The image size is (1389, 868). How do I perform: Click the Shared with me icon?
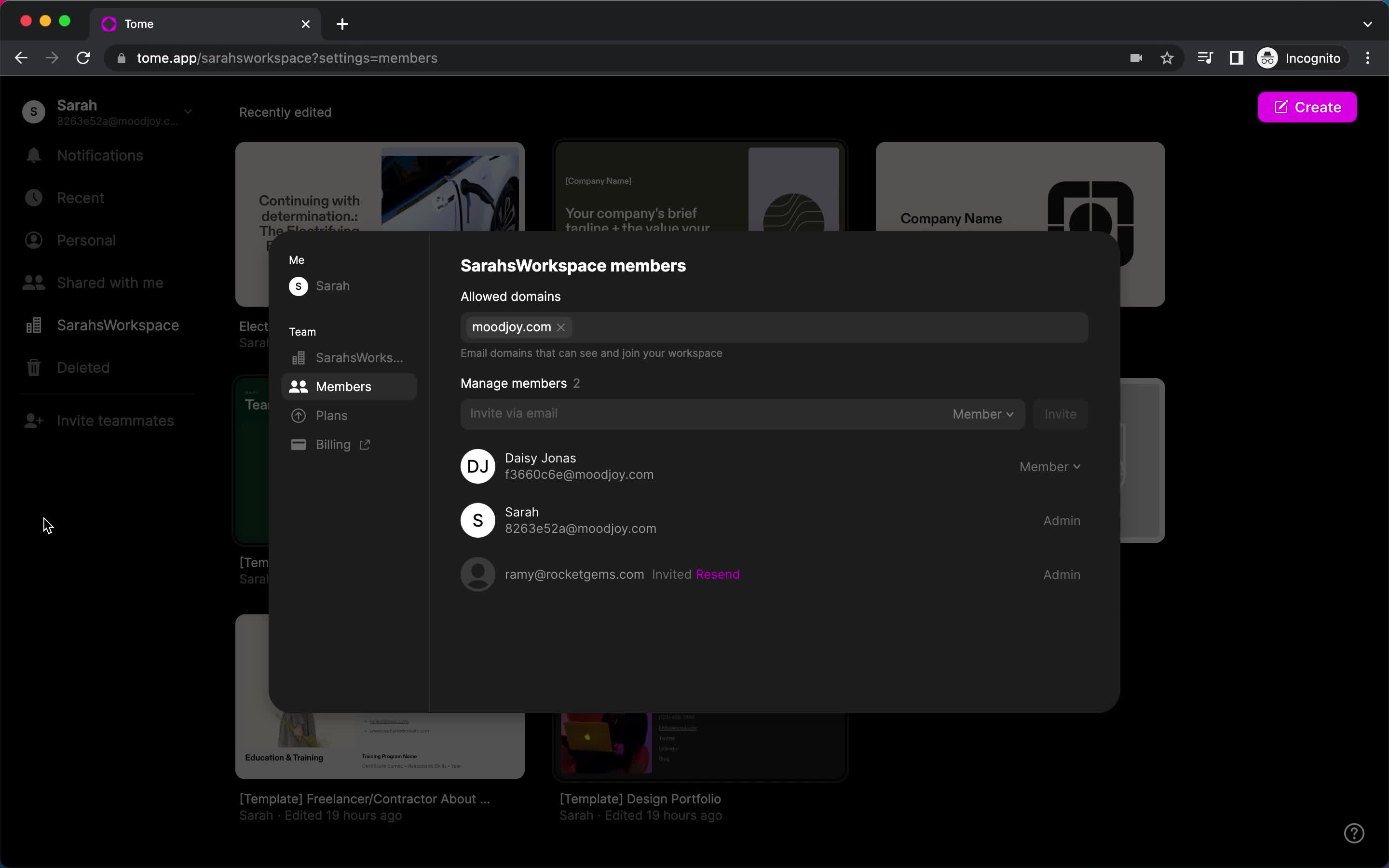coord(33,282)
